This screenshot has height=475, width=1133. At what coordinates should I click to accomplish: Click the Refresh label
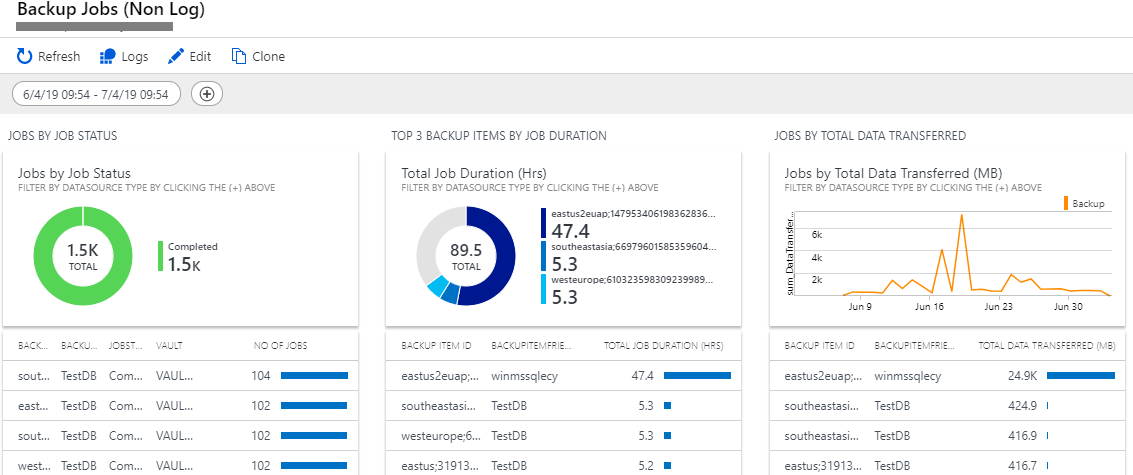pos(59,56)
